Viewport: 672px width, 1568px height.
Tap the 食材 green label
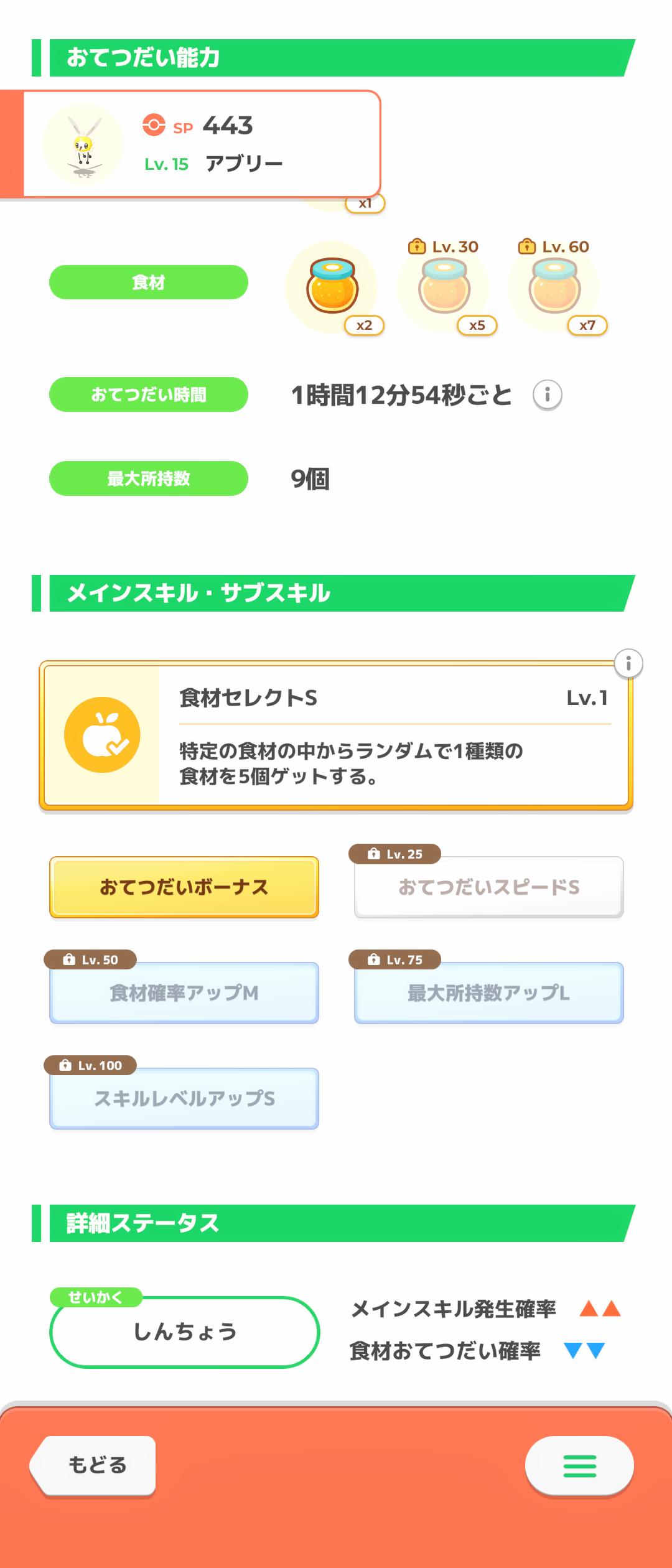149,282
